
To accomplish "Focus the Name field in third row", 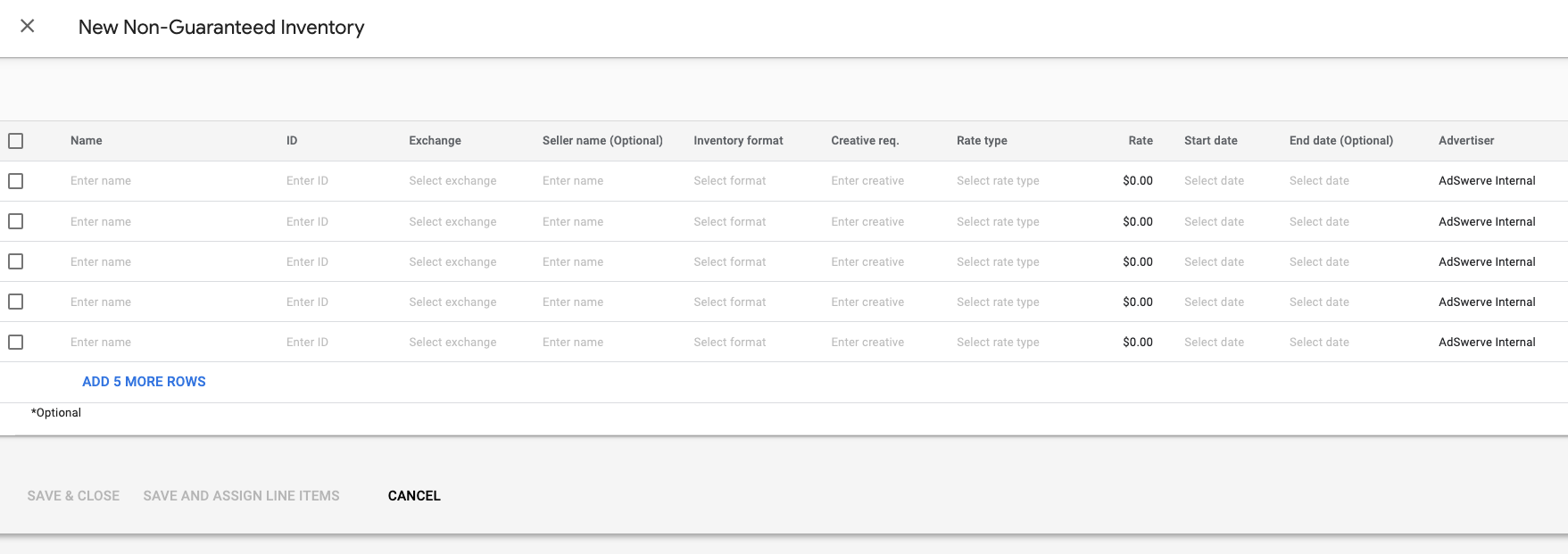I will (101, 261).
